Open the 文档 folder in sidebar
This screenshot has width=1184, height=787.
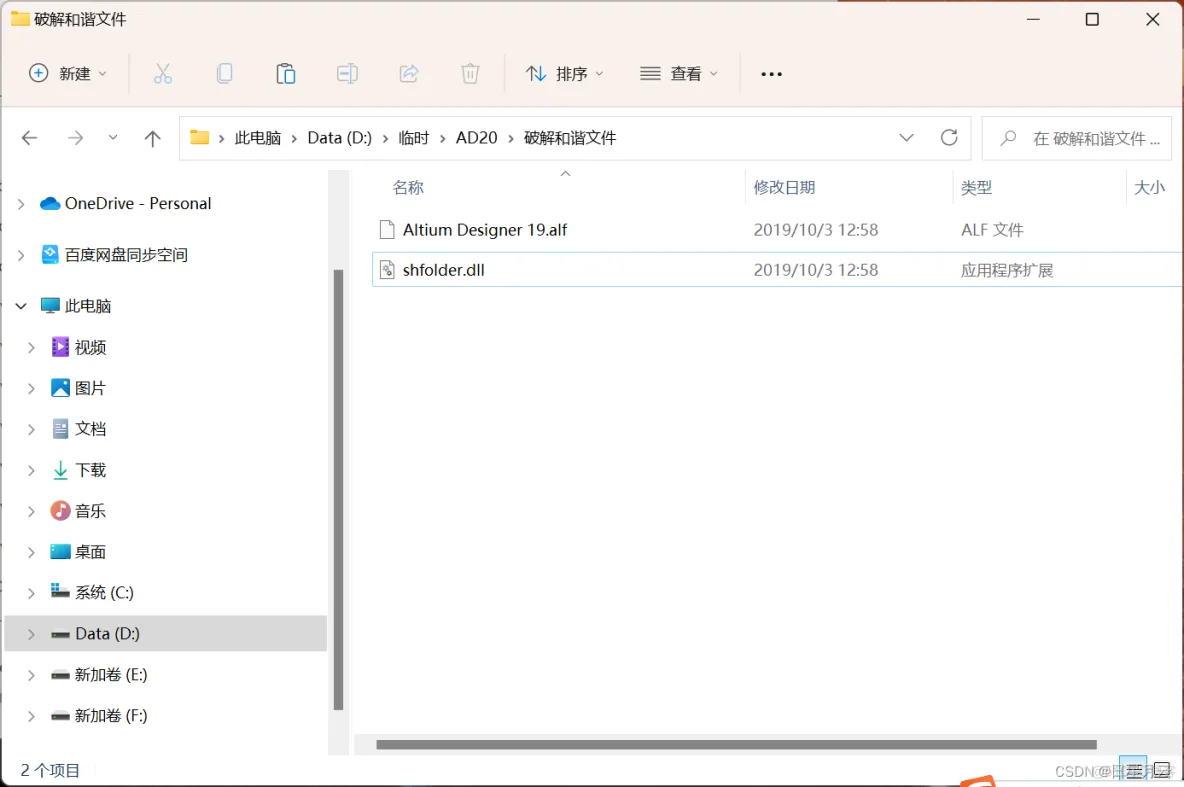pos(90,428)
